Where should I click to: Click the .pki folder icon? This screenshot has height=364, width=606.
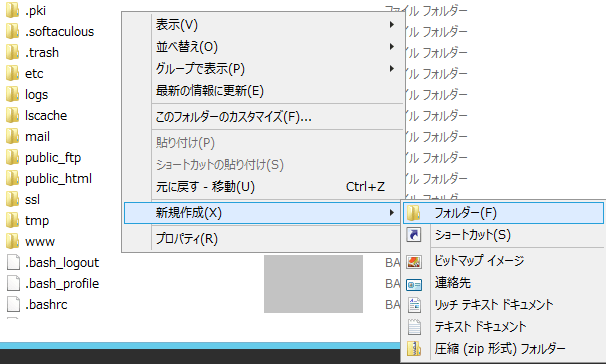pos(12,10)
